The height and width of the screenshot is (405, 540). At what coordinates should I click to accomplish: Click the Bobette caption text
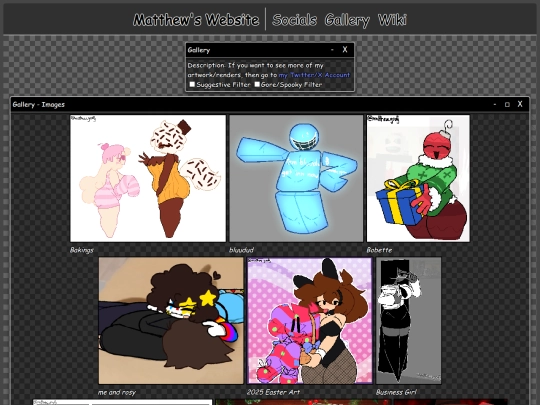379,250
